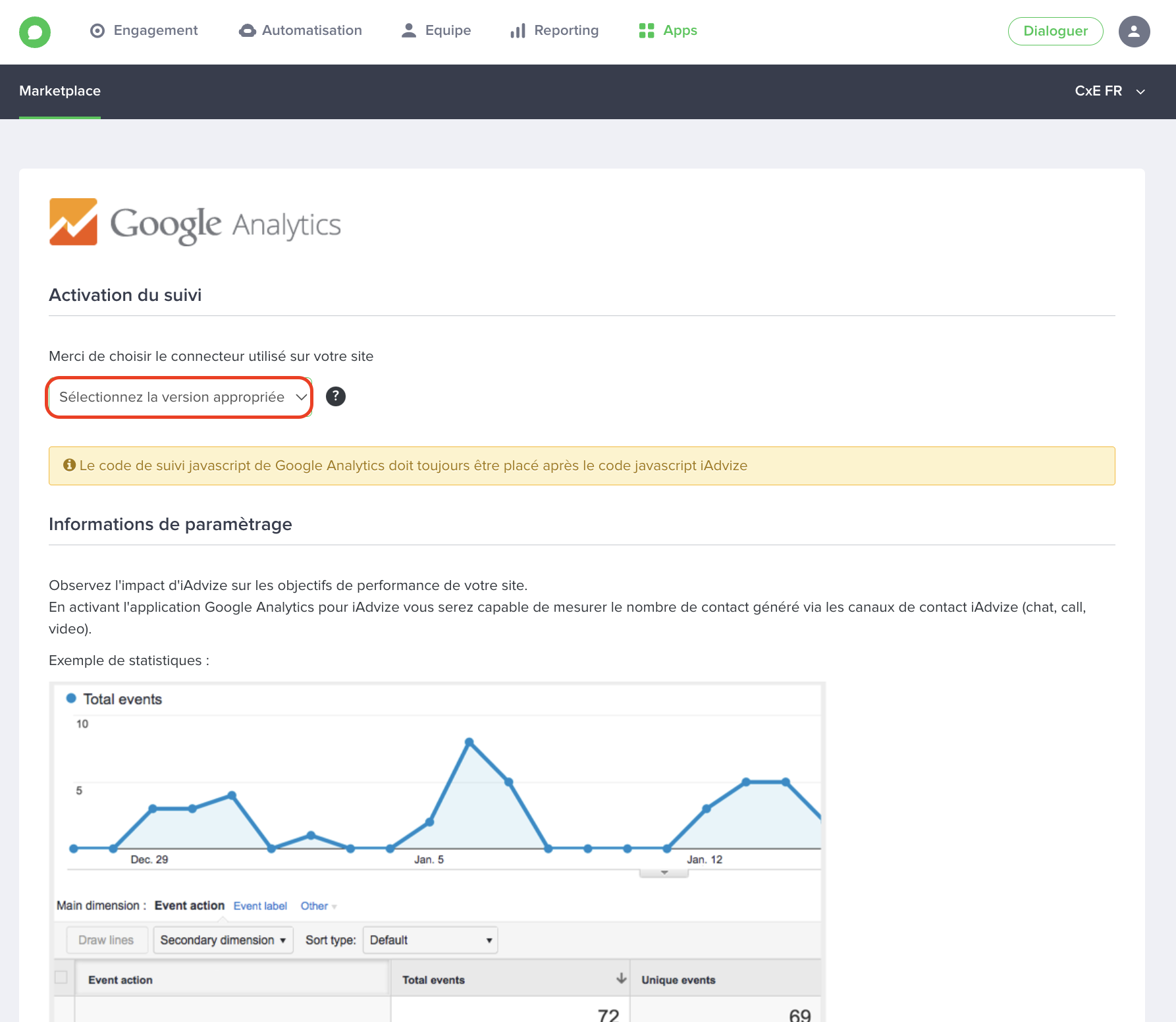Screen dimensions: 1176x1022
Task: Click the Total events sort arrow icon
Action: point(621,978)
